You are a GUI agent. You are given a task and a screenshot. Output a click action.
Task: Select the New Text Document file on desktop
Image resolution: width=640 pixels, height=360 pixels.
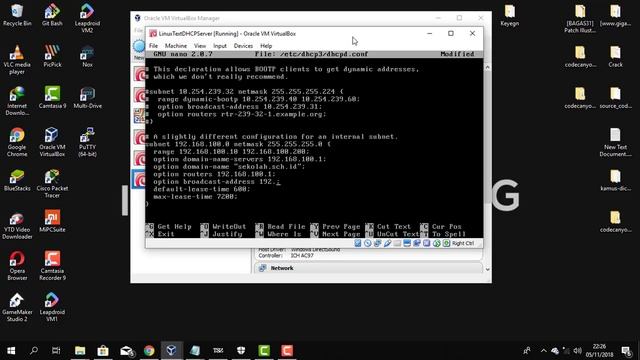pyautogui.click(x=615, y=142)
